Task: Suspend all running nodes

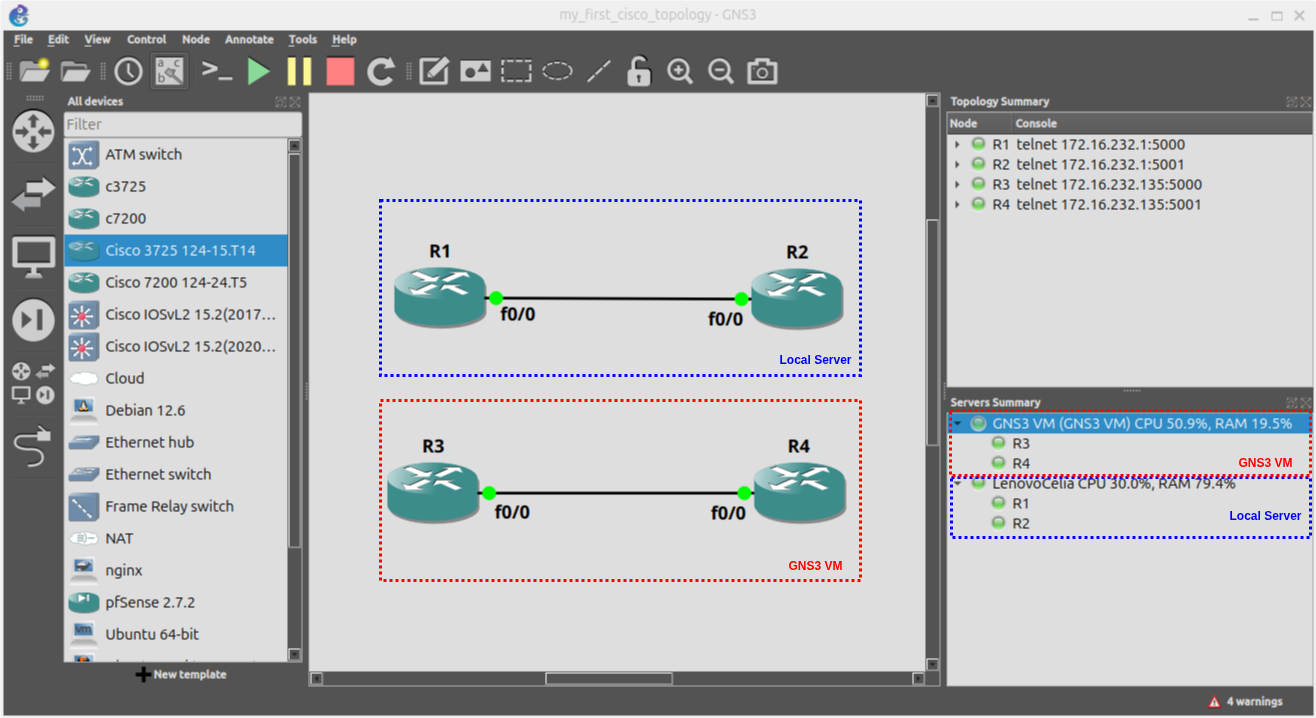Action: (299, 71)
